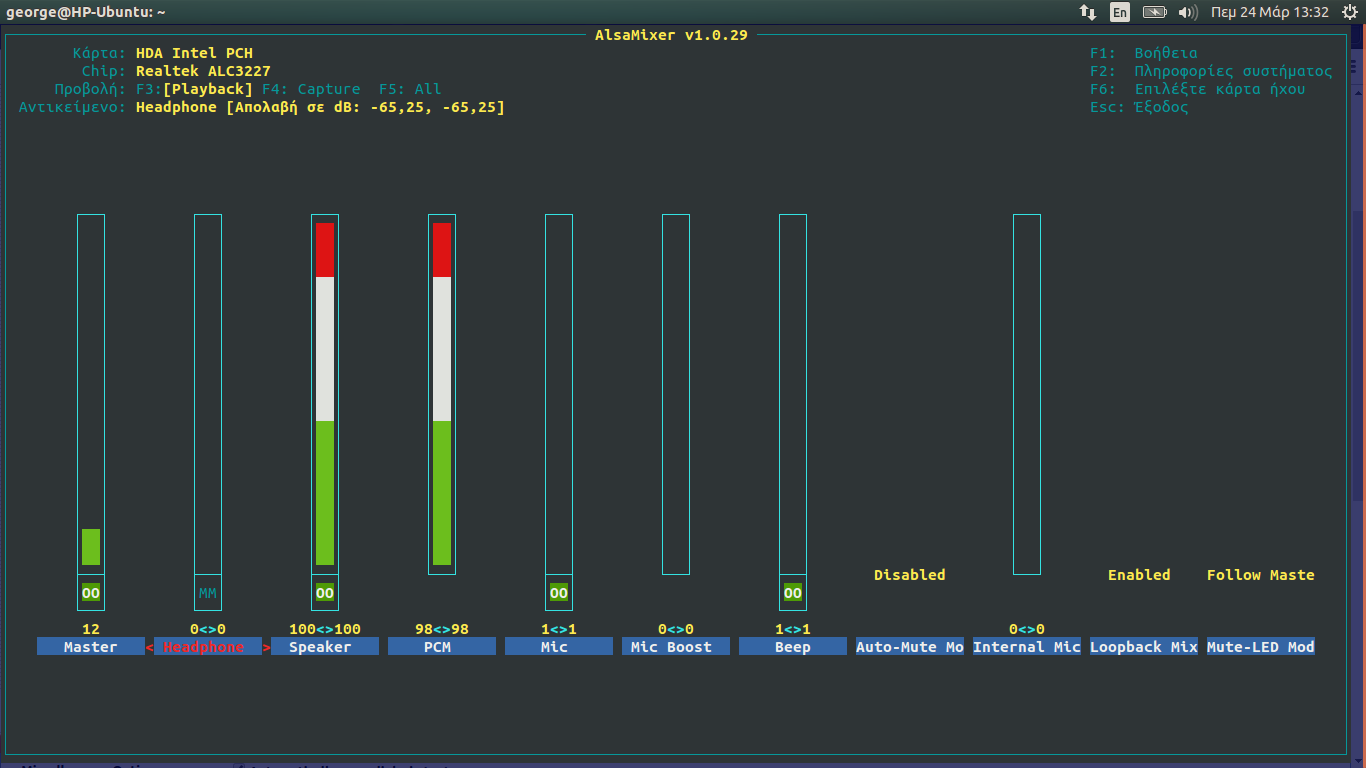Click the HDA Intel PCH card name
The width and height of the screenshot is (1366, 768).
click(x=194, y=53)
